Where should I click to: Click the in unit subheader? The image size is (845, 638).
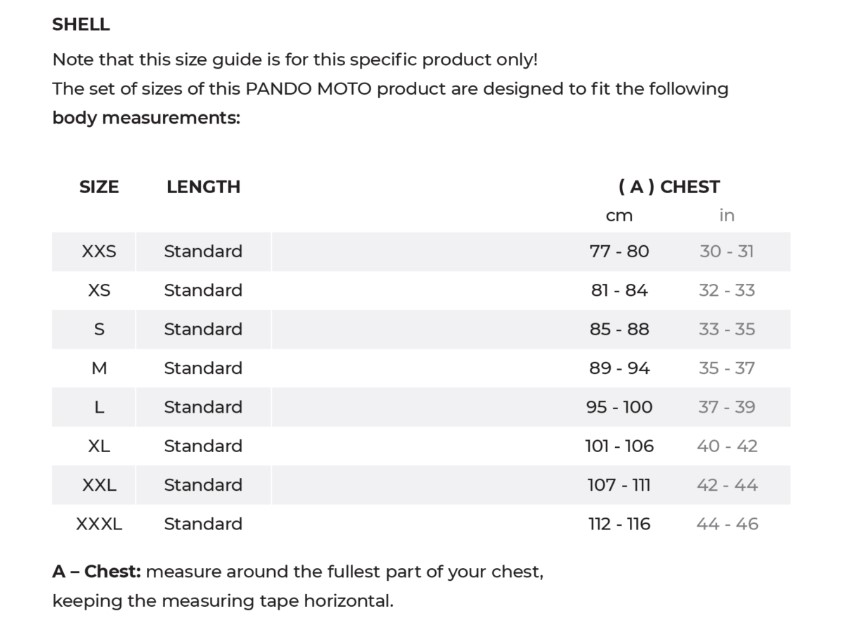[x=727, y=216]
